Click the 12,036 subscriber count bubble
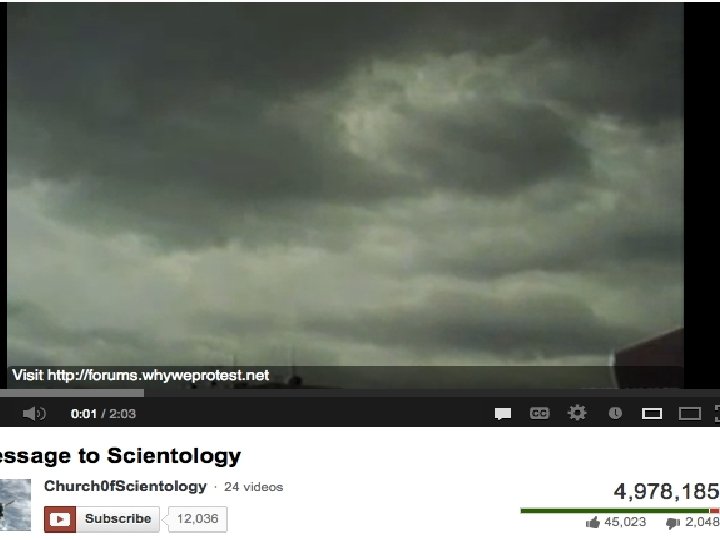Screen dimensions: 720x540 click(197, 519)
